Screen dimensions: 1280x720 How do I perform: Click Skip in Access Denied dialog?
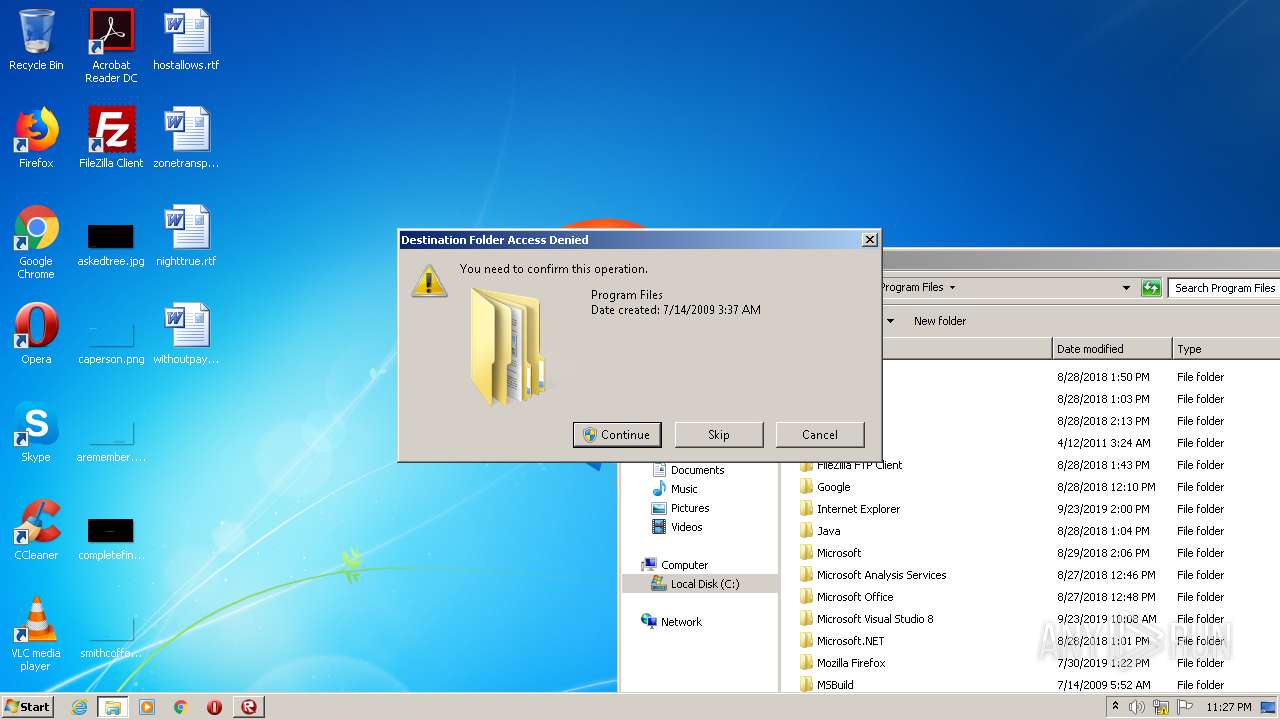[x=719, y=435]
